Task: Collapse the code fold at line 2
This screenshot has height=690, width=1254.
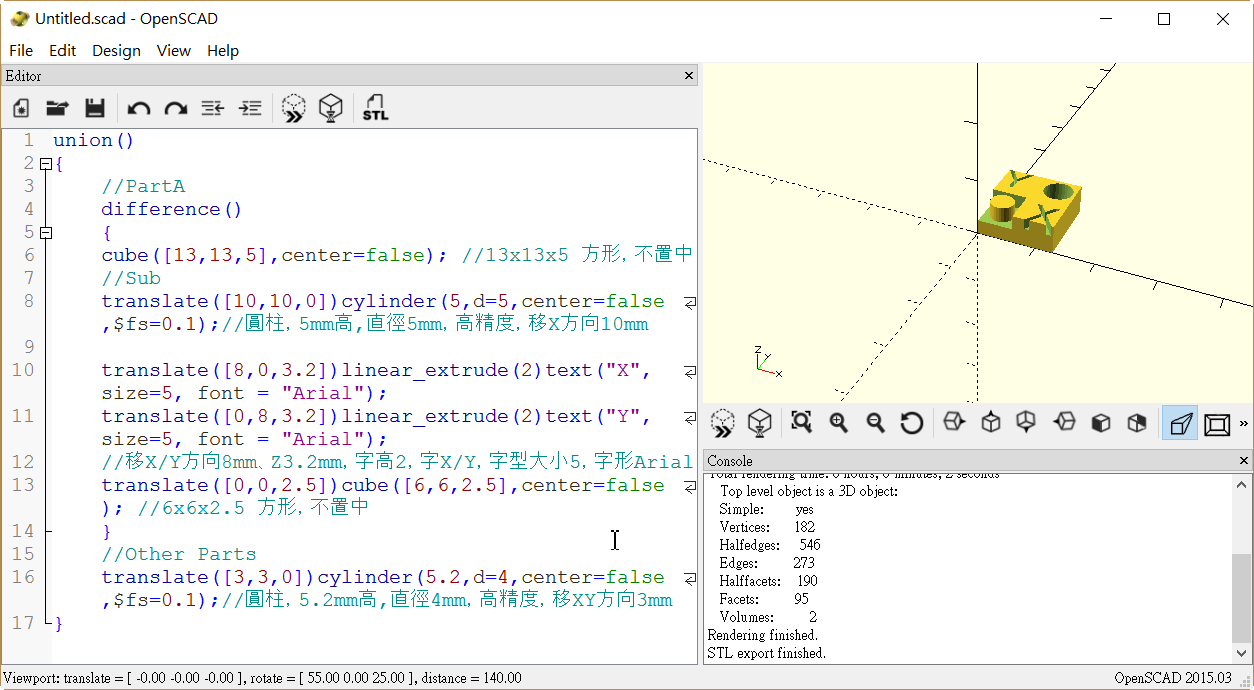Action: coord(44,164)
